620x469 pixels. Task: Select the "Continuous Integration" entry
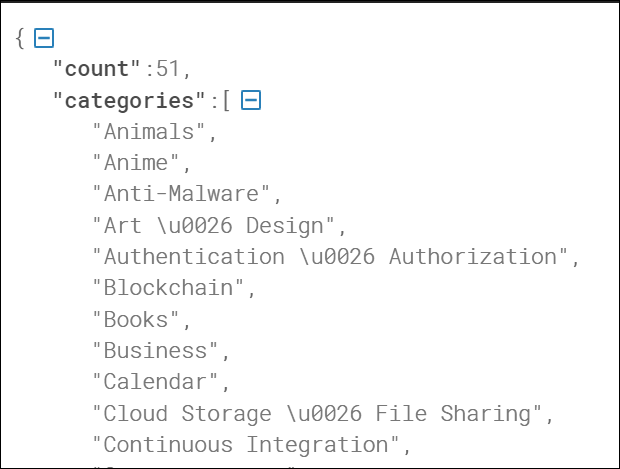[251, 444]
